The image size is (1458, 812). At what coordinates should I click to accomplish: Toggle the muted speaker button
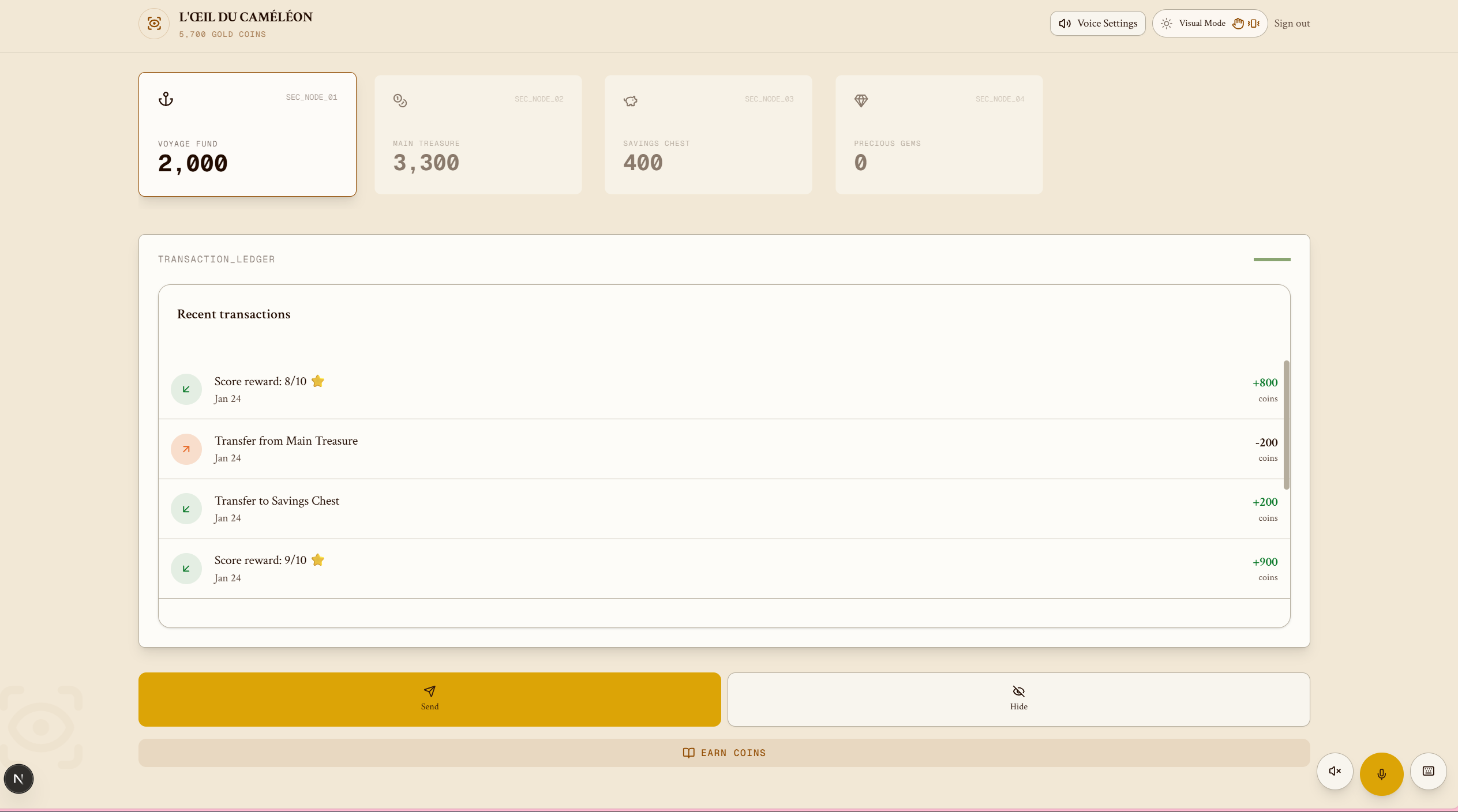tap(1335, 771)
